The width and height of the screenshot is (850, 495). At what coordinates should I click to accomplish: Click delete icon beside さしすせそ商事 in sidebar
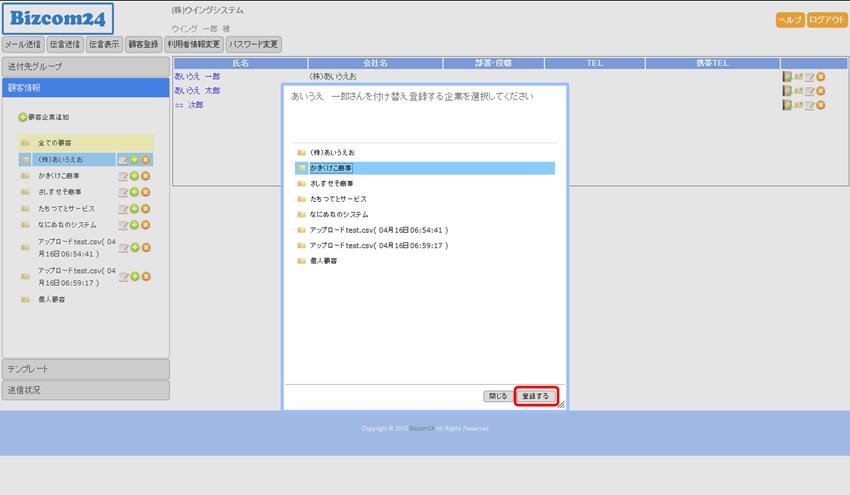pos(145,192)
